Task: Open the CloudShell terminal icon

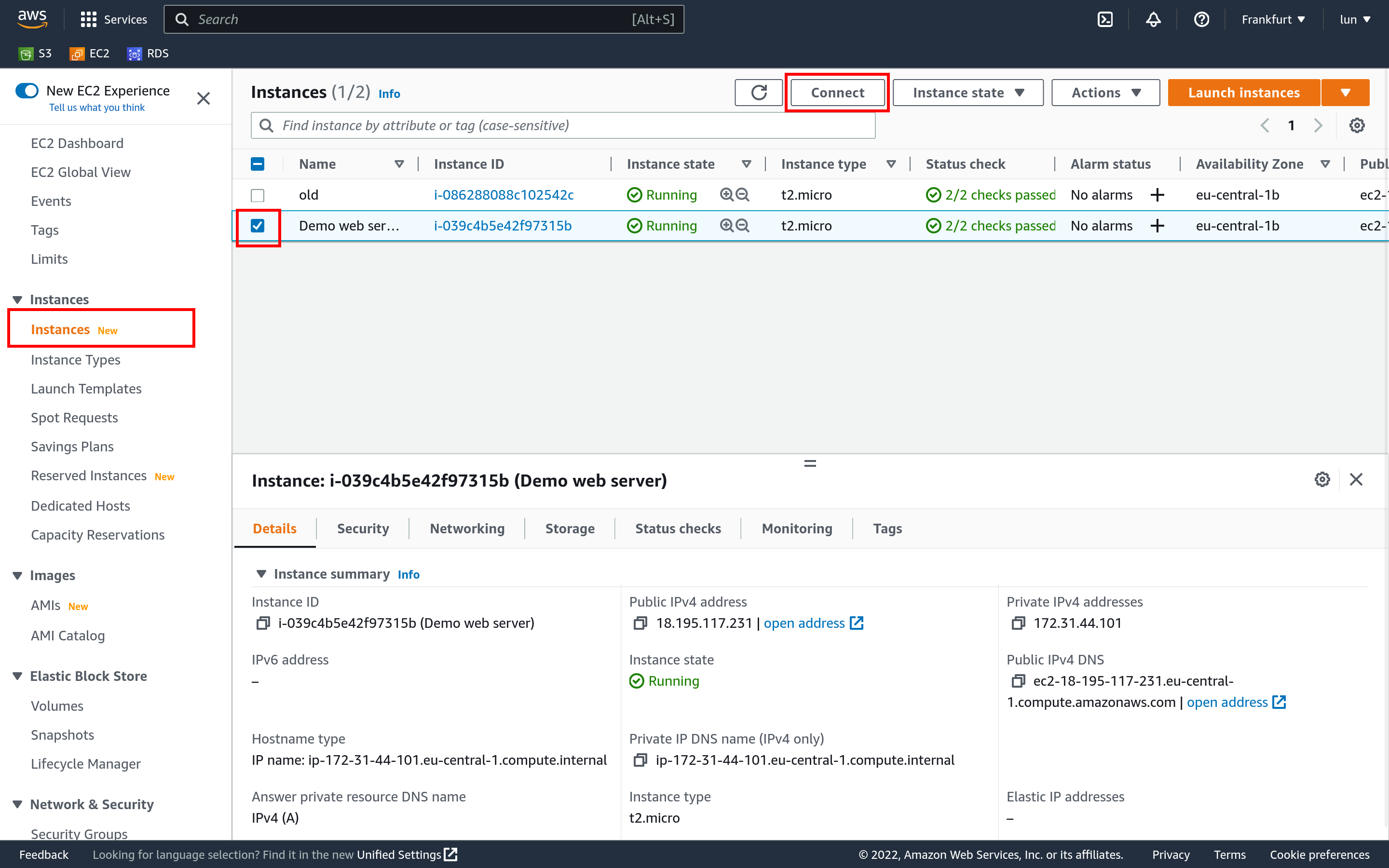Action: click(x=1105, y=19)
